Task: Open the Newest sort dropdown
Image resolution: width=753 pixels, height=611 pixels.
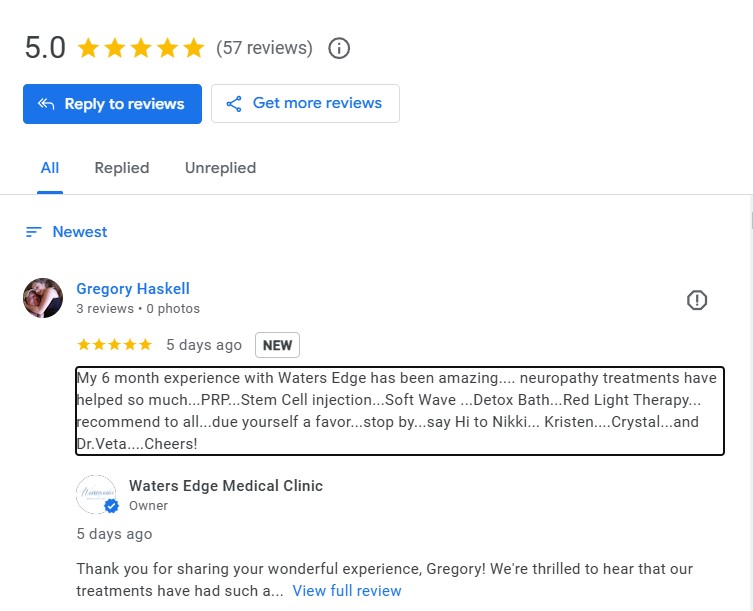Action: (x=67, y=232)
